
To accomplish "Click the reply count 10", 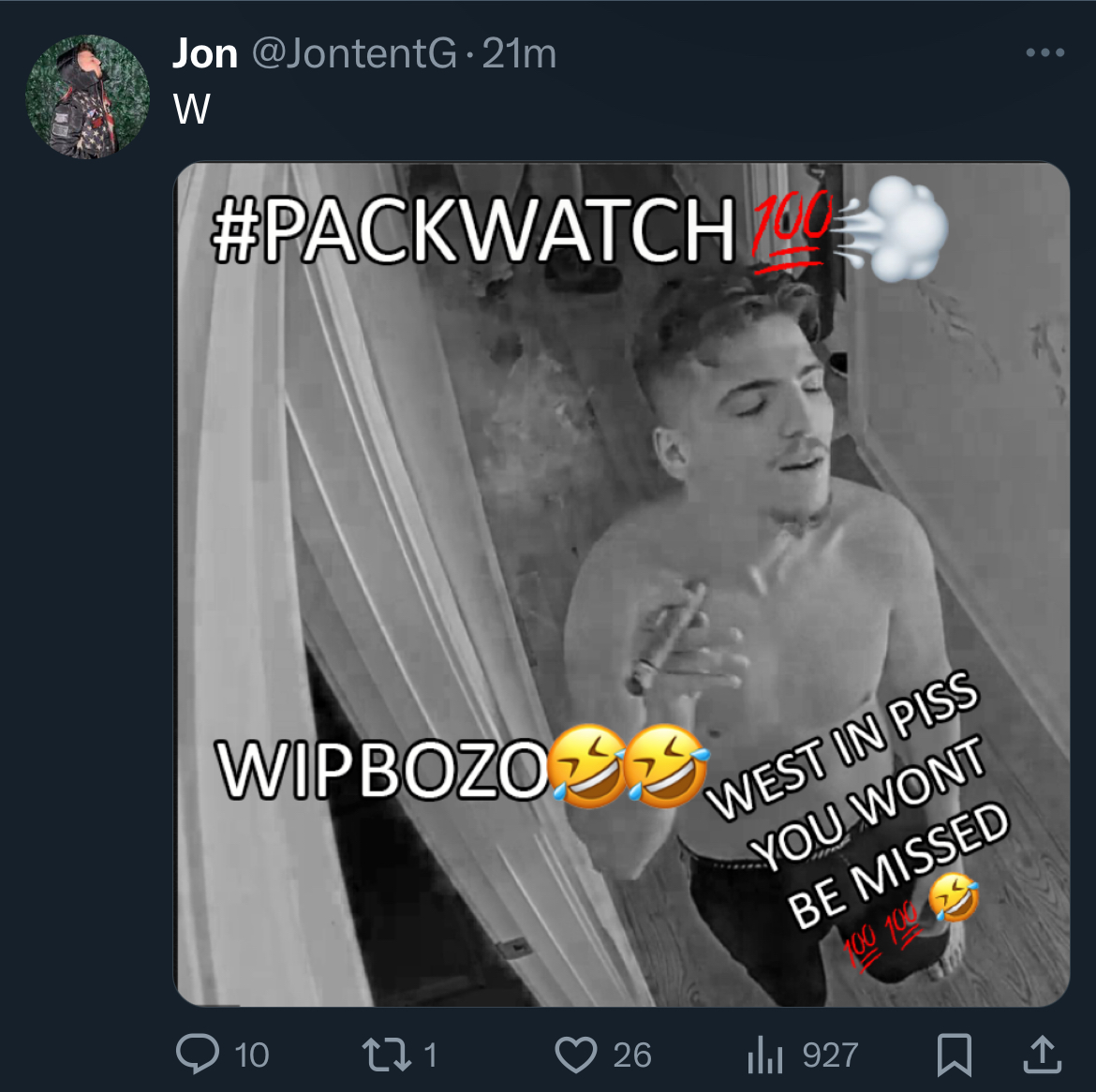I will [x=252, y=1055].
